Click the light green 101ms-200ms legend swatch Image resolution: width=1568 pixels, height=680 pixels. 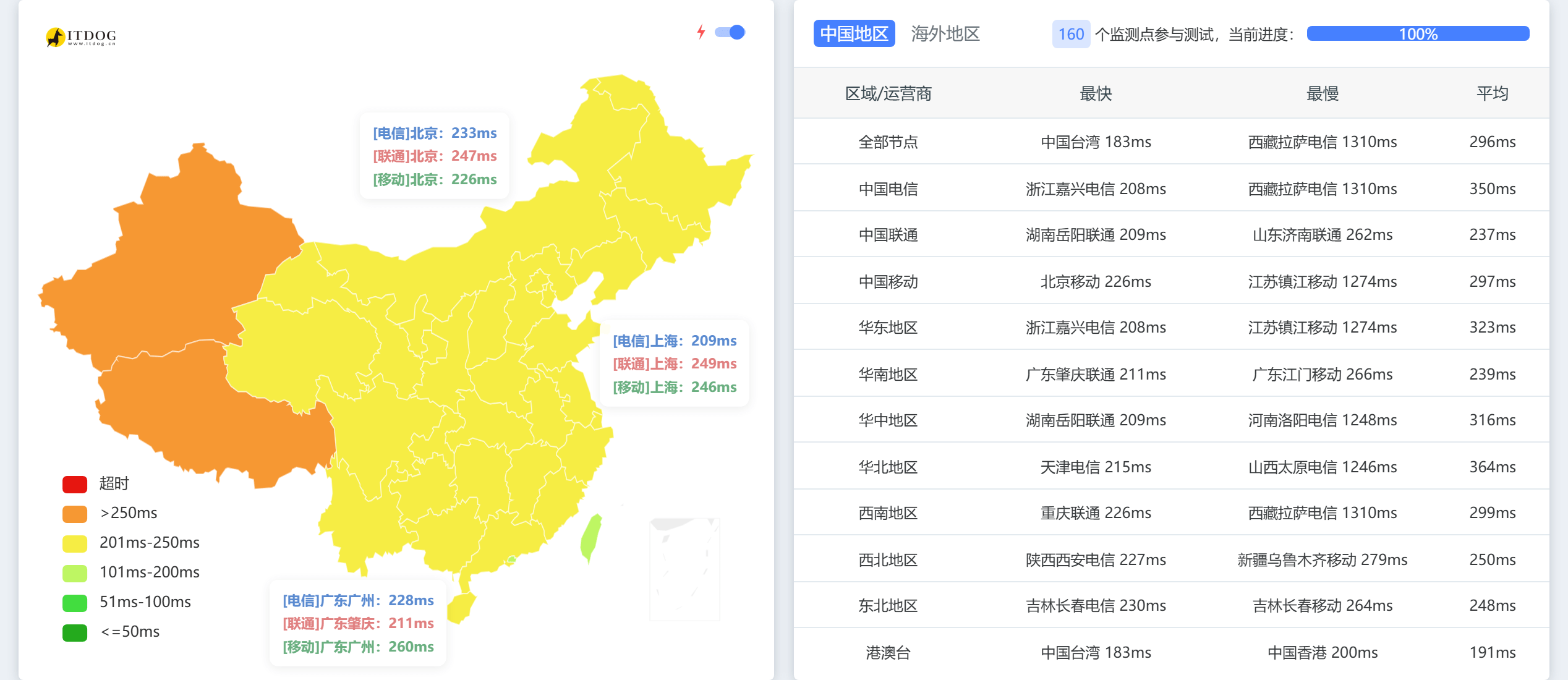coord(75,573)
